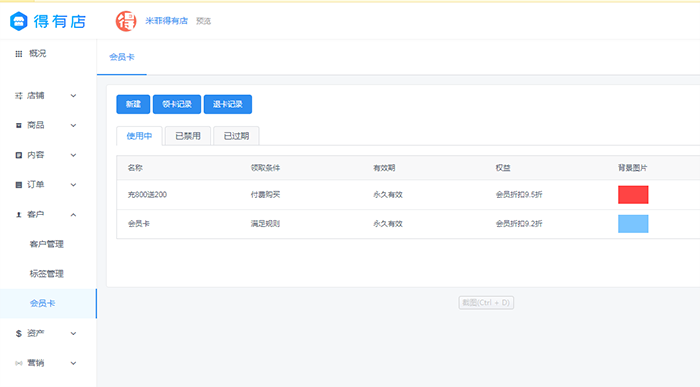Image resolution: width=700 pixels, height=387 pixels.
Task: Click the red 得 shop avatar icon
Action: (126, 21)
